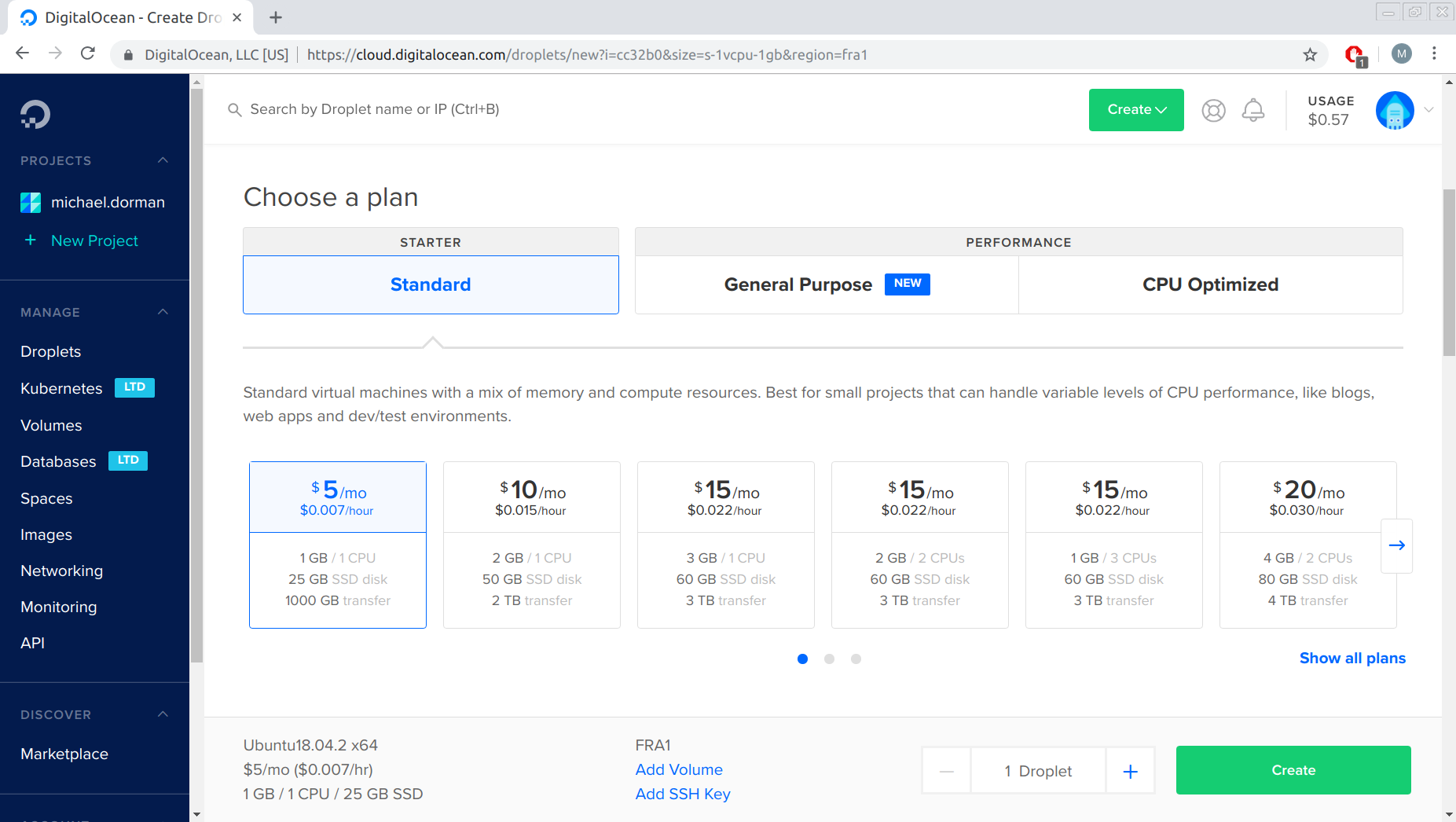Screen dimensions: 1456x822
Task: Click the bookmark star in address bar
Action: pyautogui.click(x=1309, y=54)
